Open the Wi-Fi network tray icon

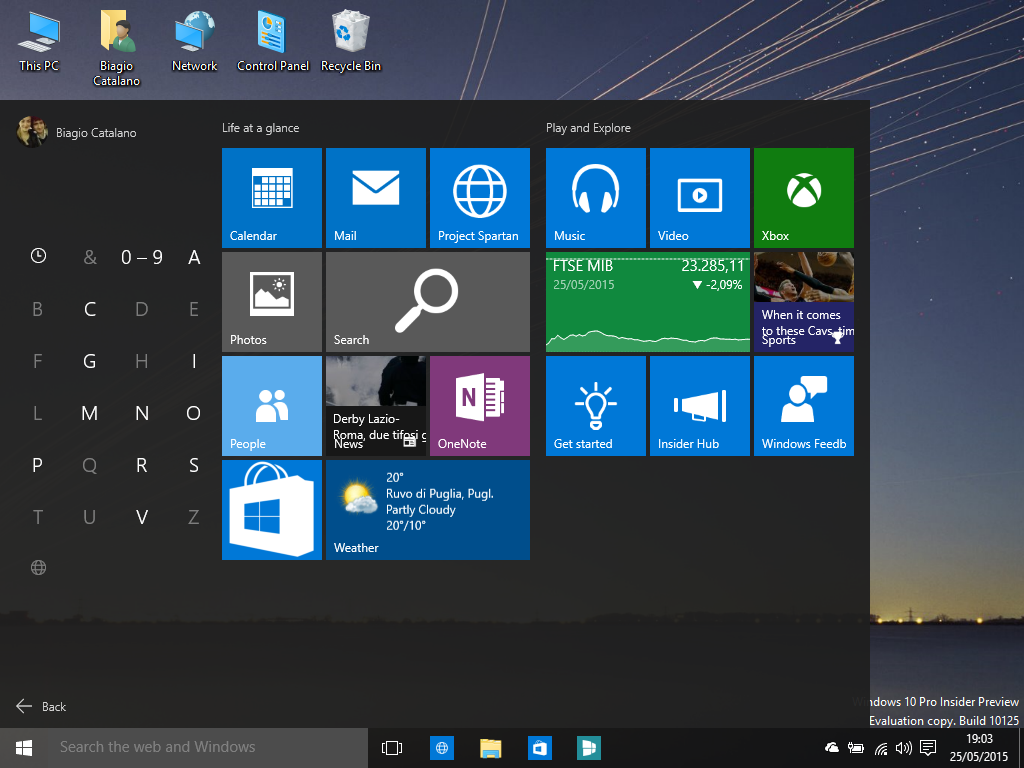[x=881, y=748]
